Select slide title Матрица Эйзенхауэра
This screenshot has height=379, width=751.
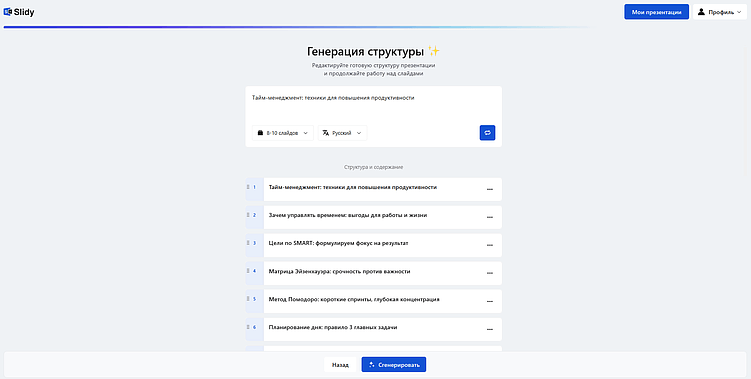339,271
